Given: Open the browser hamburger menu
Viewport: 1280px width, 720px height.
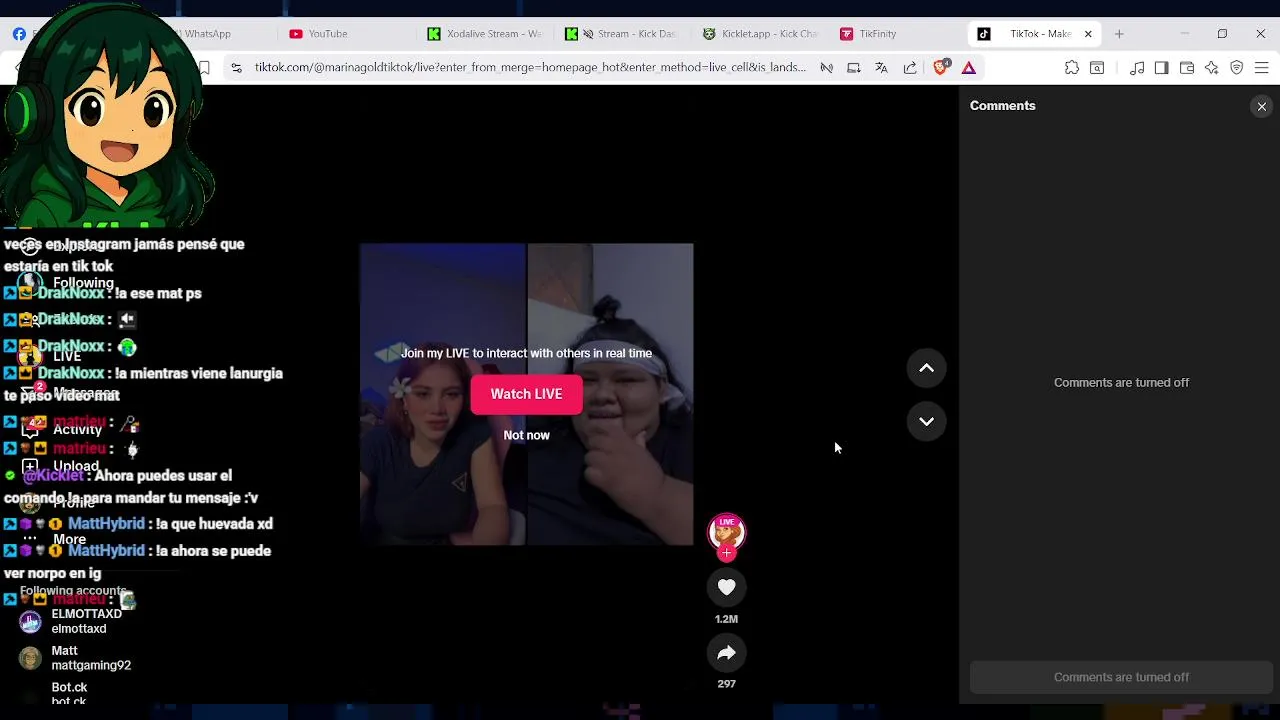Looking at the screenshot, I should tap(1261, 68).
